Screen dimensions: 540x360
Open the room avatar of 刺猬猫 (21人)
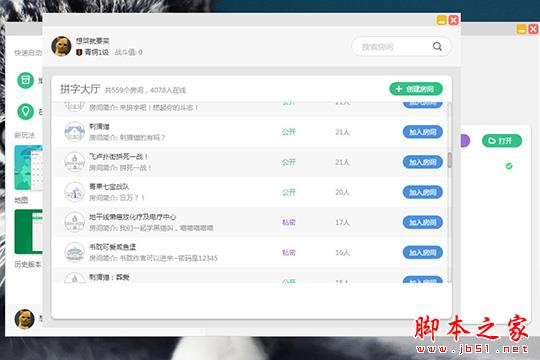point(74,132)
